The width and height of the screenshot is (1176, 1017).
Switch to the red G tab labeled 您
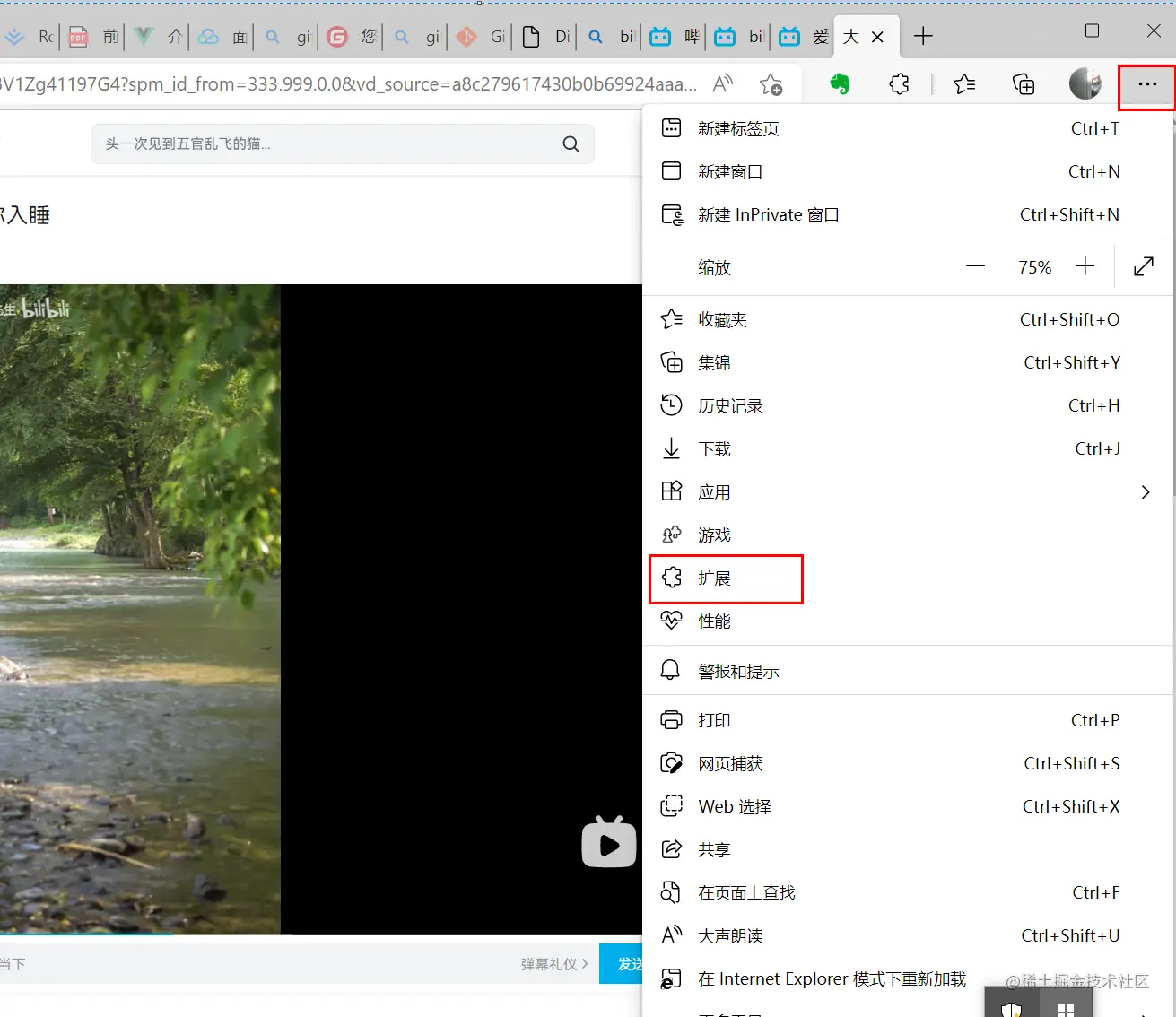(x=352, y=37)
